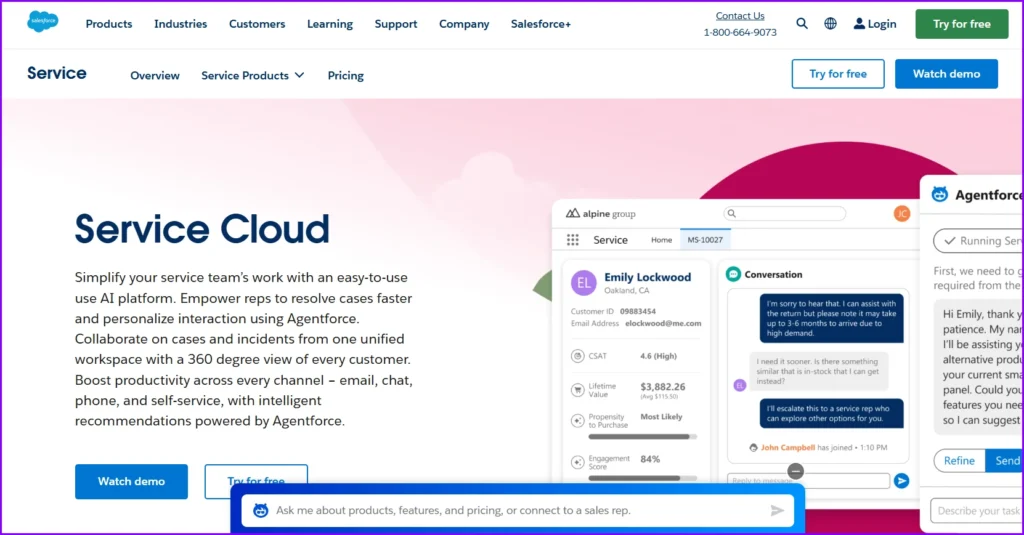Screen dimensions: 1024x535
Task: Click the app launcher grid icon beside Service
Action: tap(573, 240)
